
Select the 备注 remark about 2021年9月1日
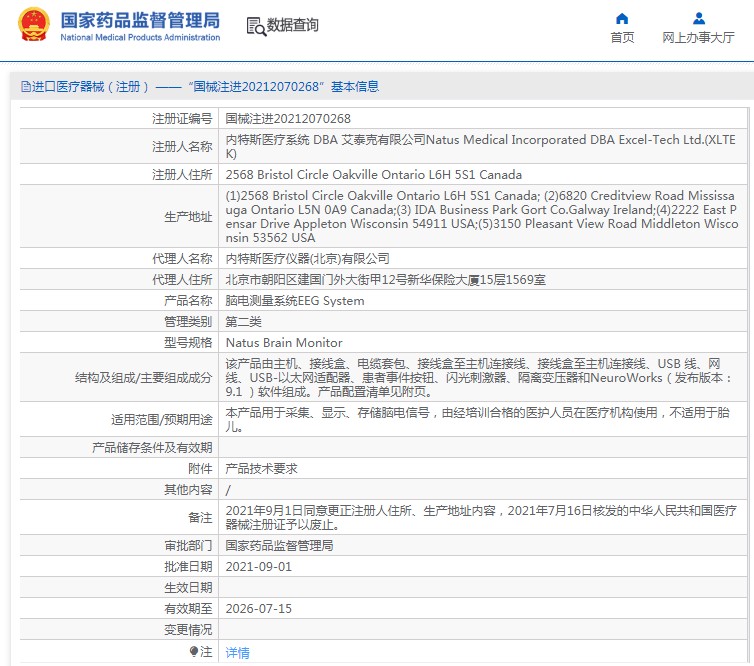(481, 517)
